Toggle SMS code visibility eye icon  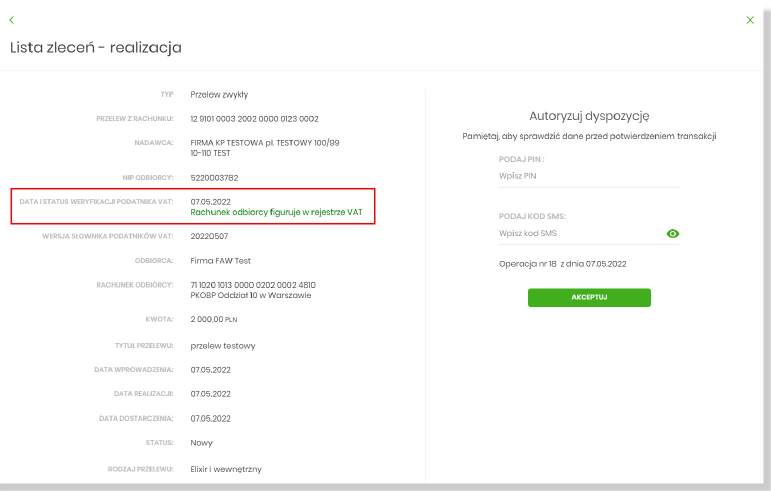pos(673,233)
